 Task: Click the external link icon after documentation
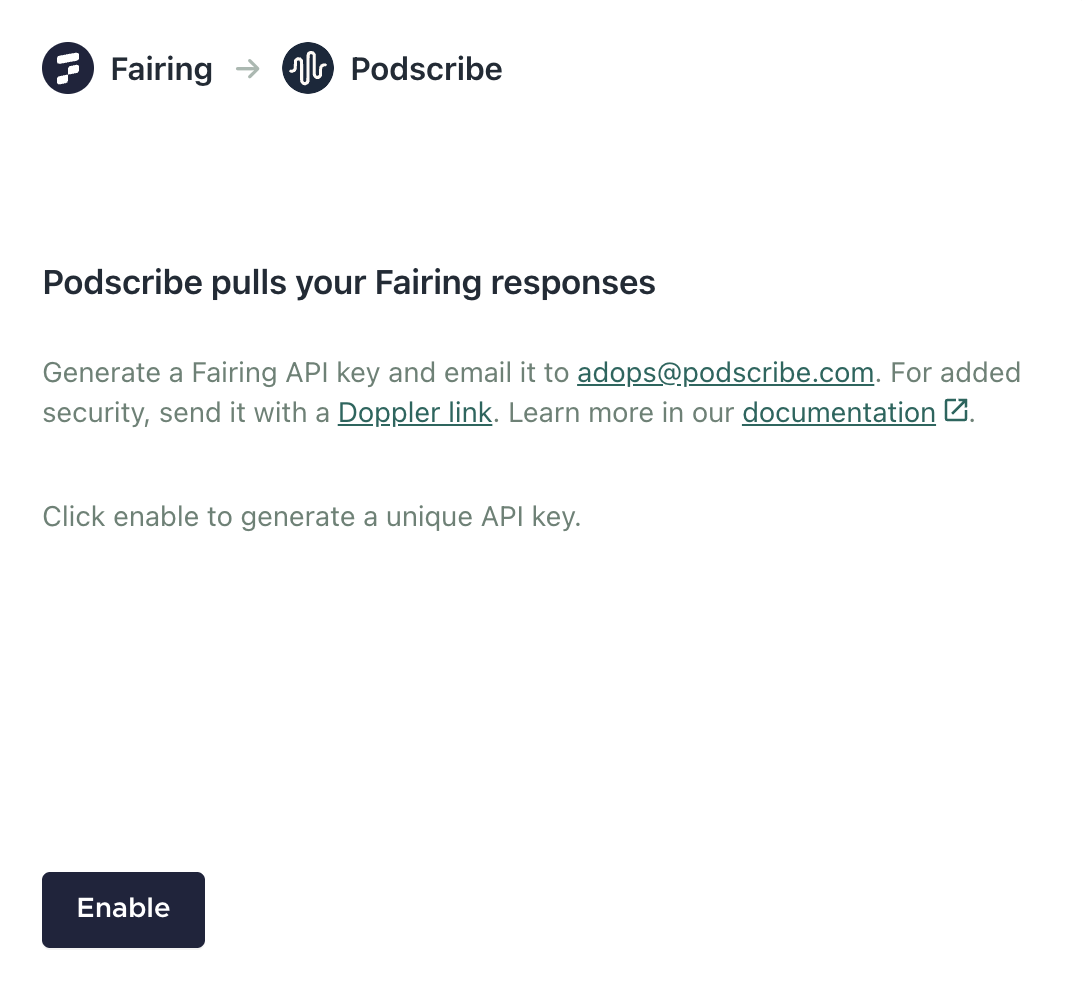pos(956,409)
